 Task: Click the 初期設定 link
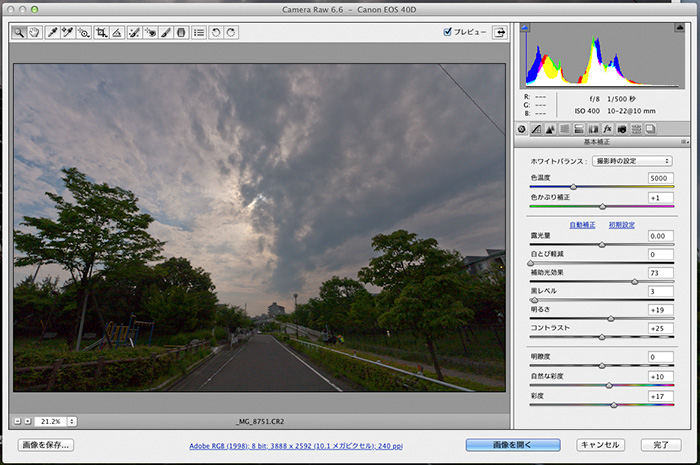[622, 225]
